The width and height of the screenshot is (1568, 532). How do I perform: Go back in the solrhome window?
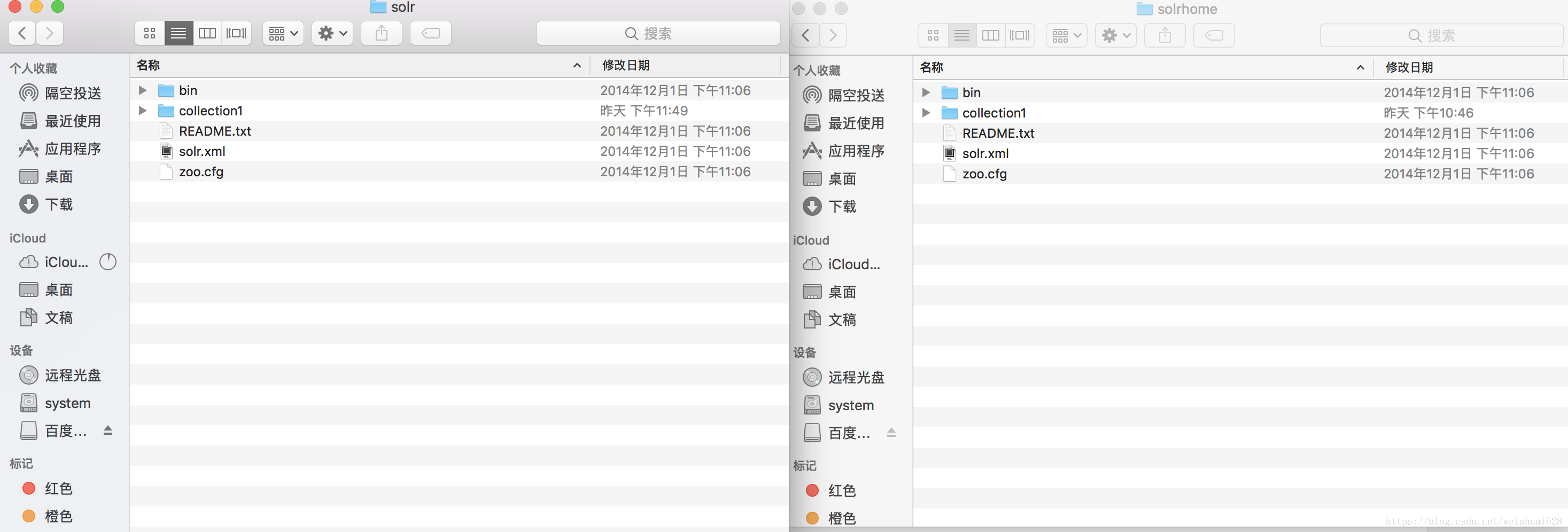(805, 35)
